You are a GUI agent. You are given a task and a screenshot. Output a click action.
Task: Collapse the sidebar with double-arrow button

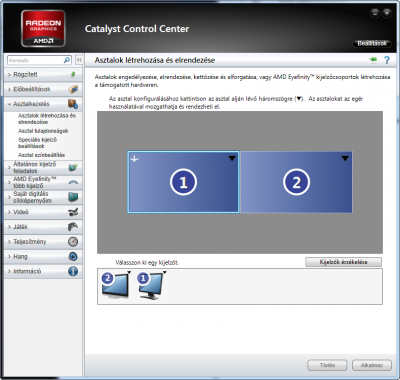79,60
